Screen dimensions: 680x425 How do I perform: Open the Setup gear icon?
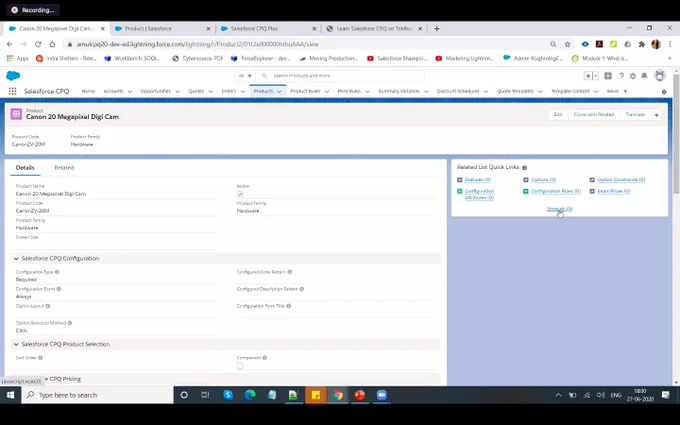(x=633, y=76)
